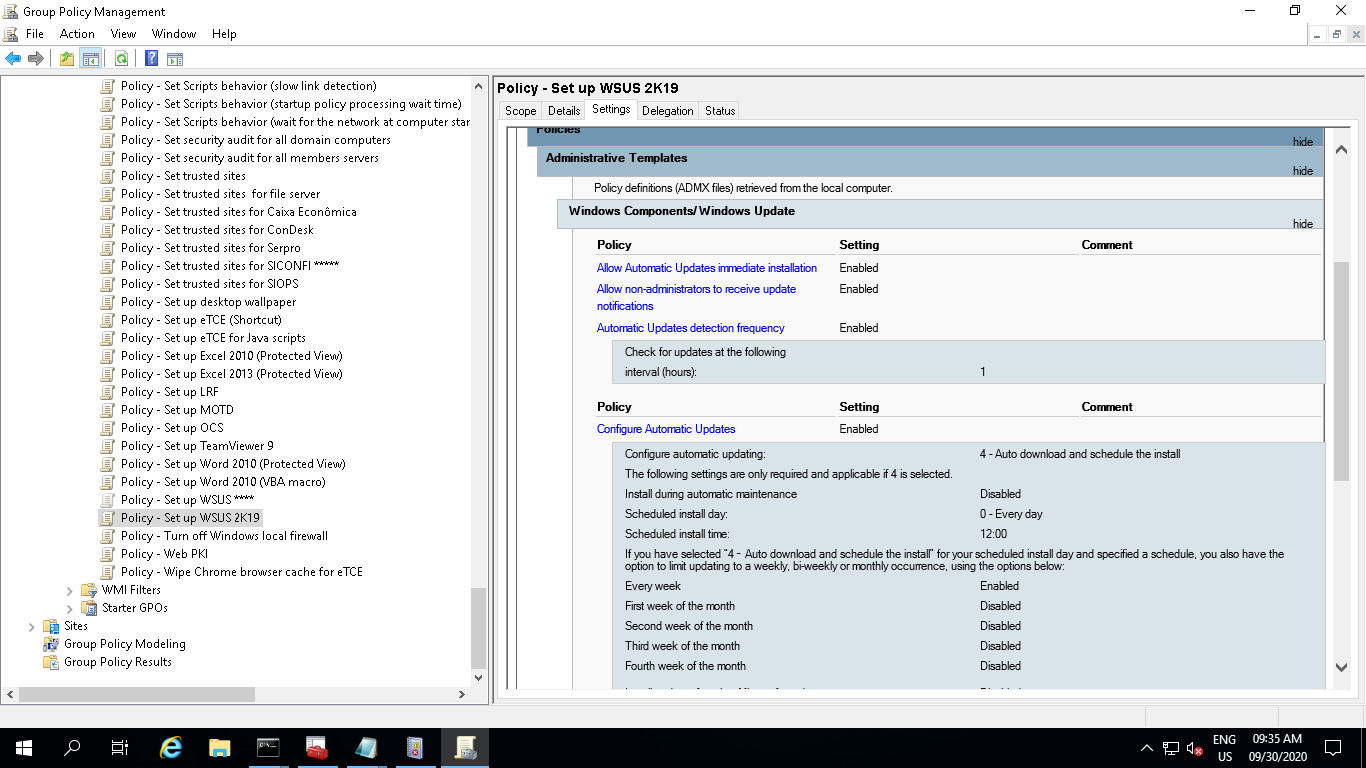Click the volume icon in system tray
Image resolution: width=1366 pixels, height=768 pixels.
pyautogui.click(x=1195, y=748)
